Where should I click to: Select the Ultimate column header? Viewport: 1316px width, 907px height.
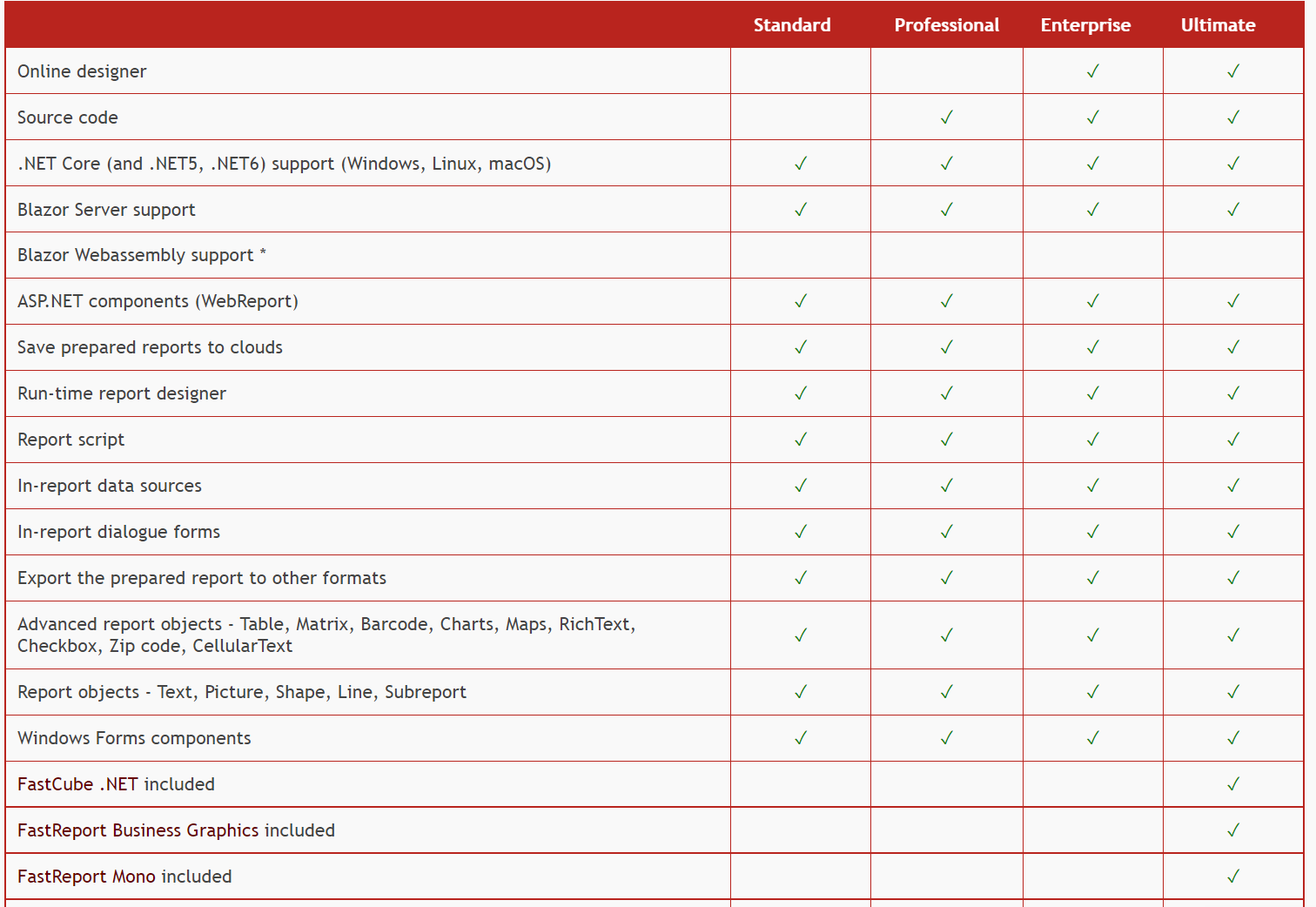point(1218,25)
